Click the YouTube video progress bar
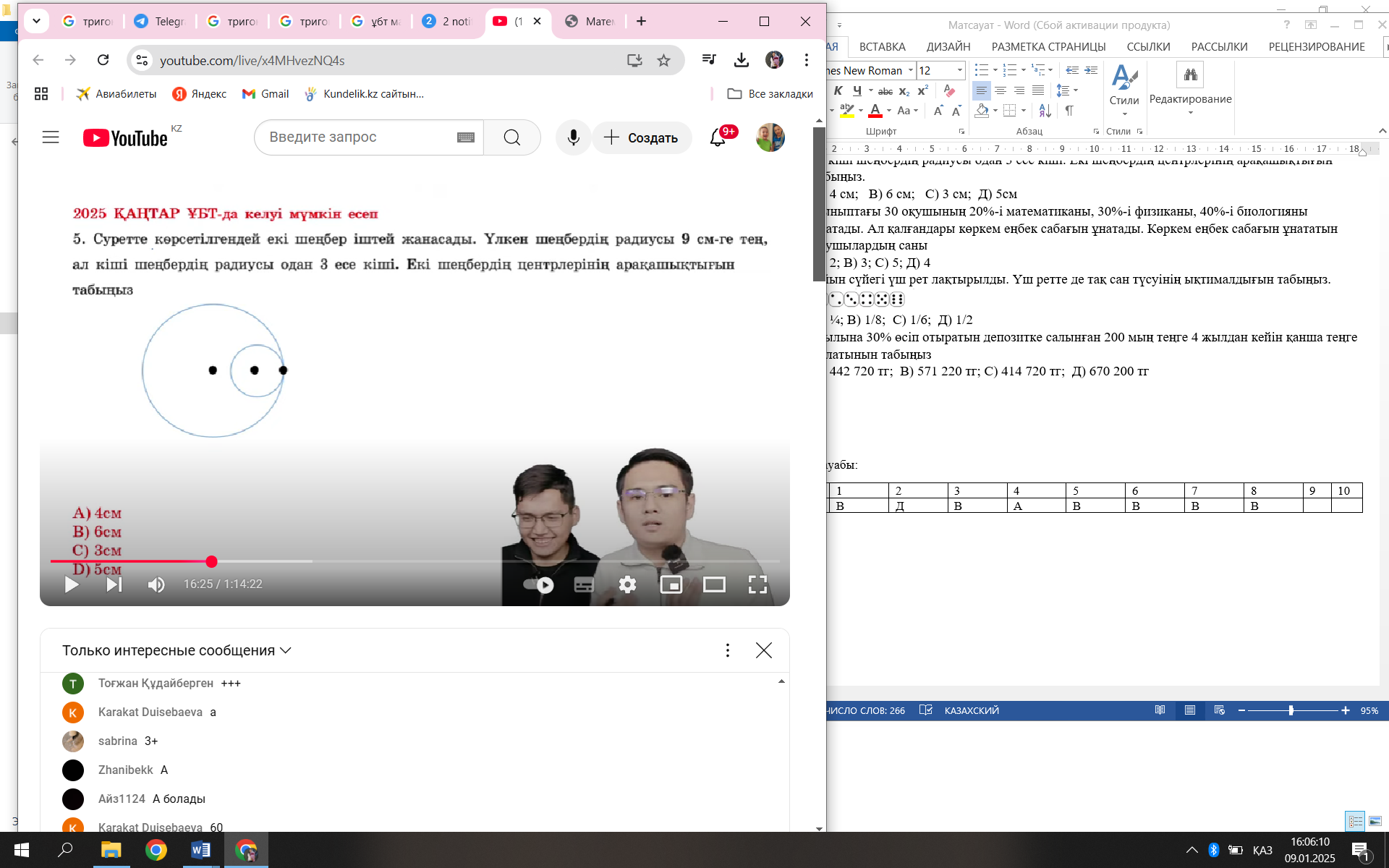This screenshot has width=1389, height=868. [415, 561]
